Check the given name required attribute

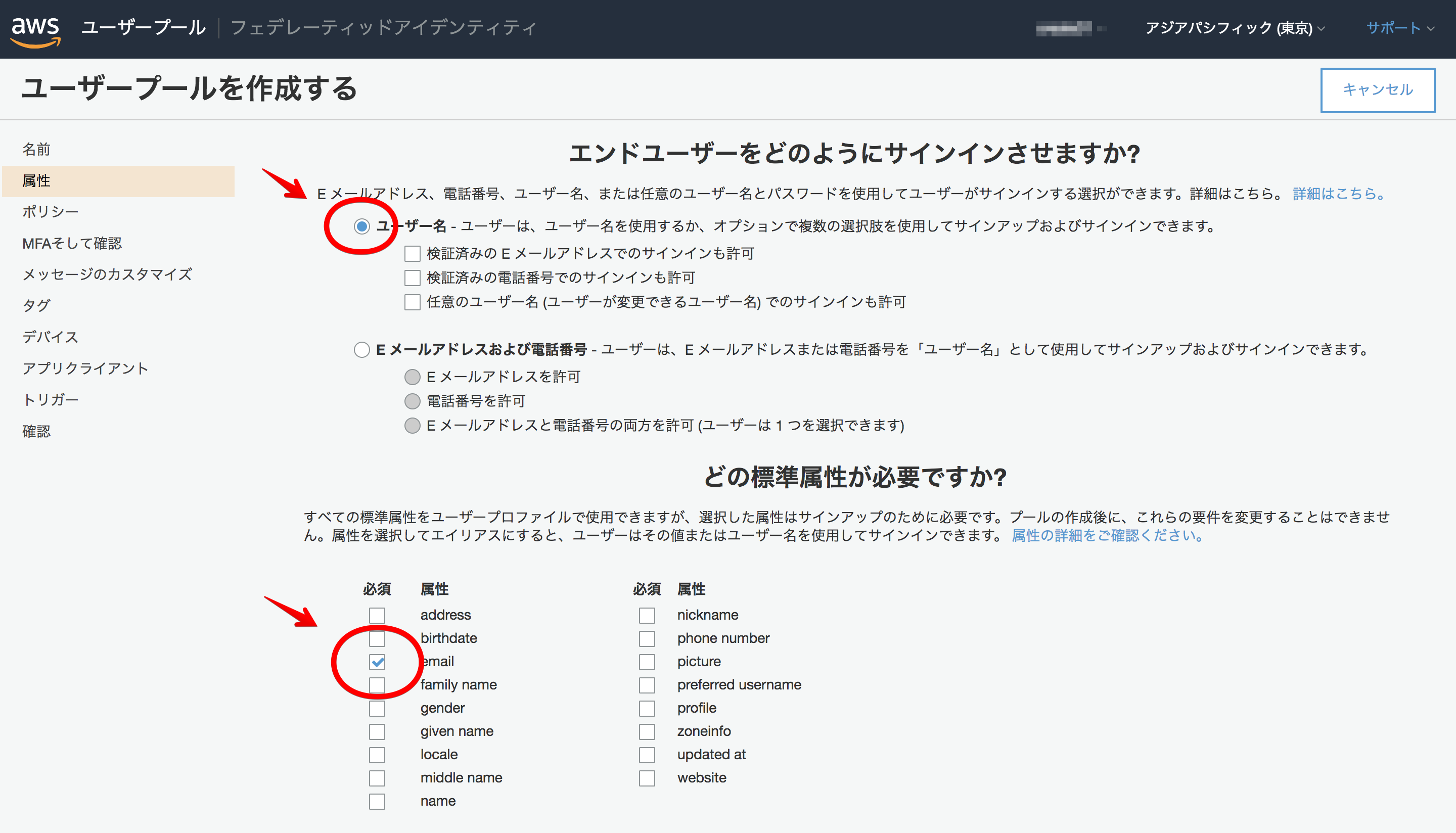[377, 732]
